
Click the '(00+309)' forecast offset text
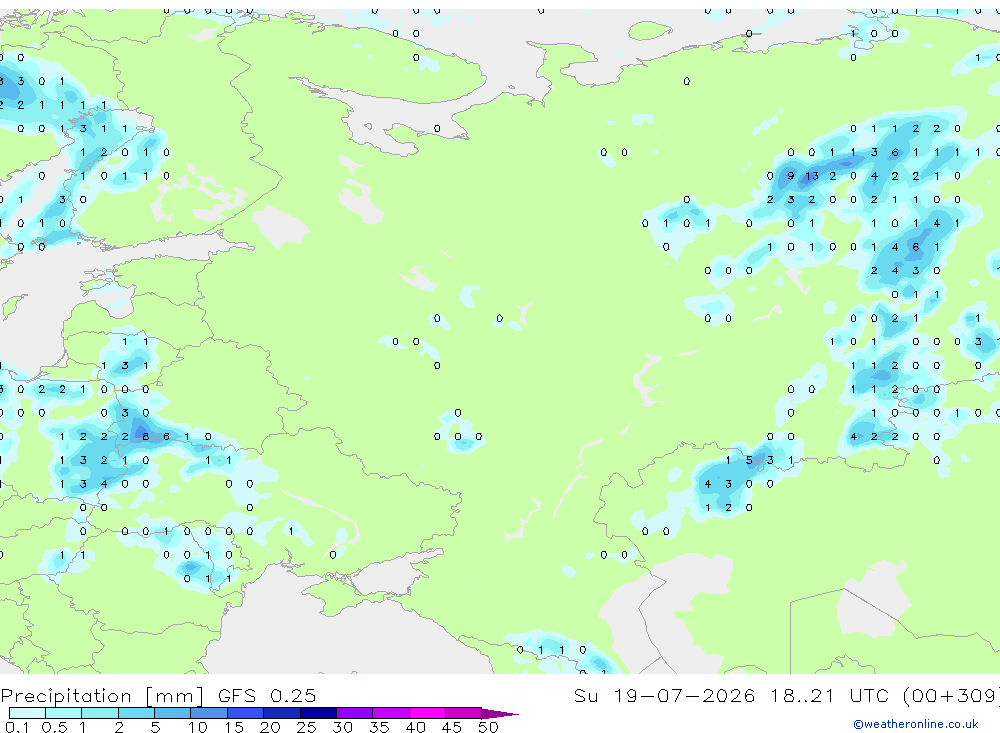tap(952, 695)
